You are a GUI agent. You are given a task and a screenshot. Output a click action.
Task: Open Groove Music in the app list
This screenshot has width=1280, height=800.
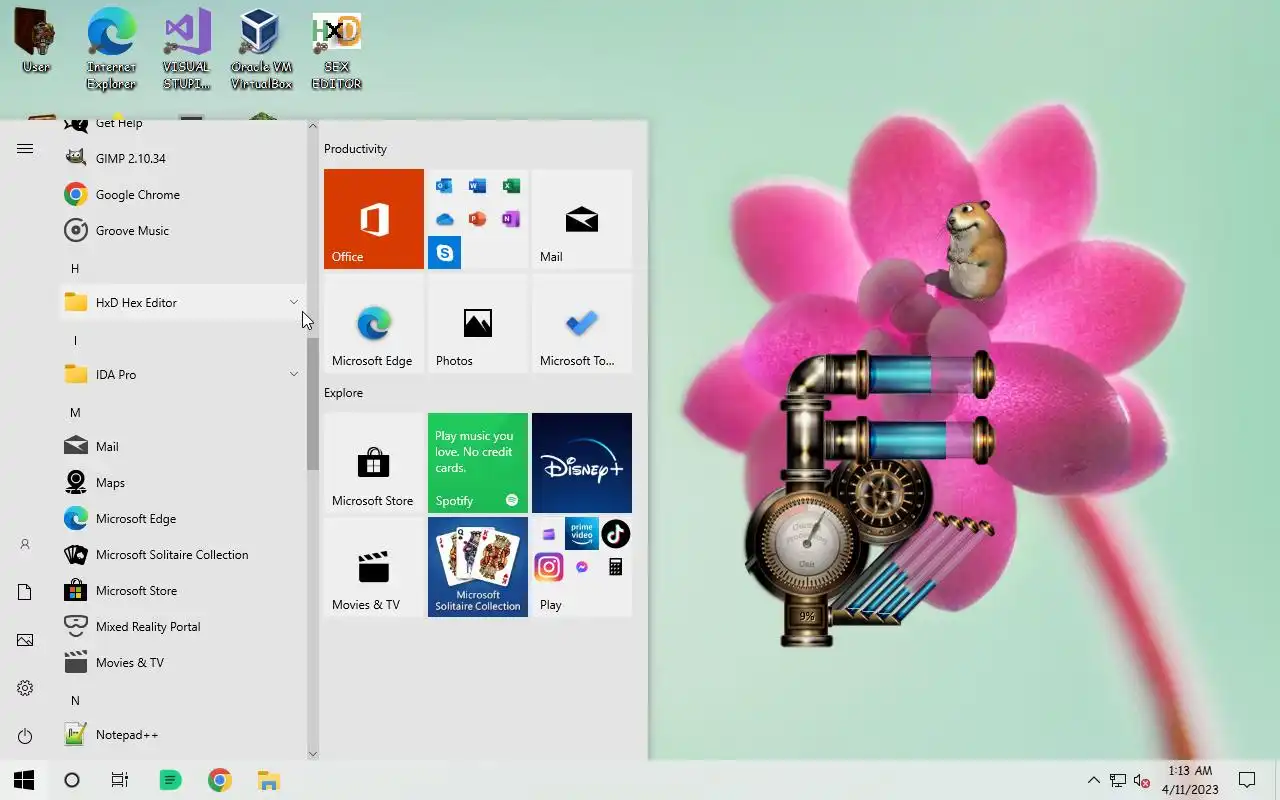coord(183,230)
